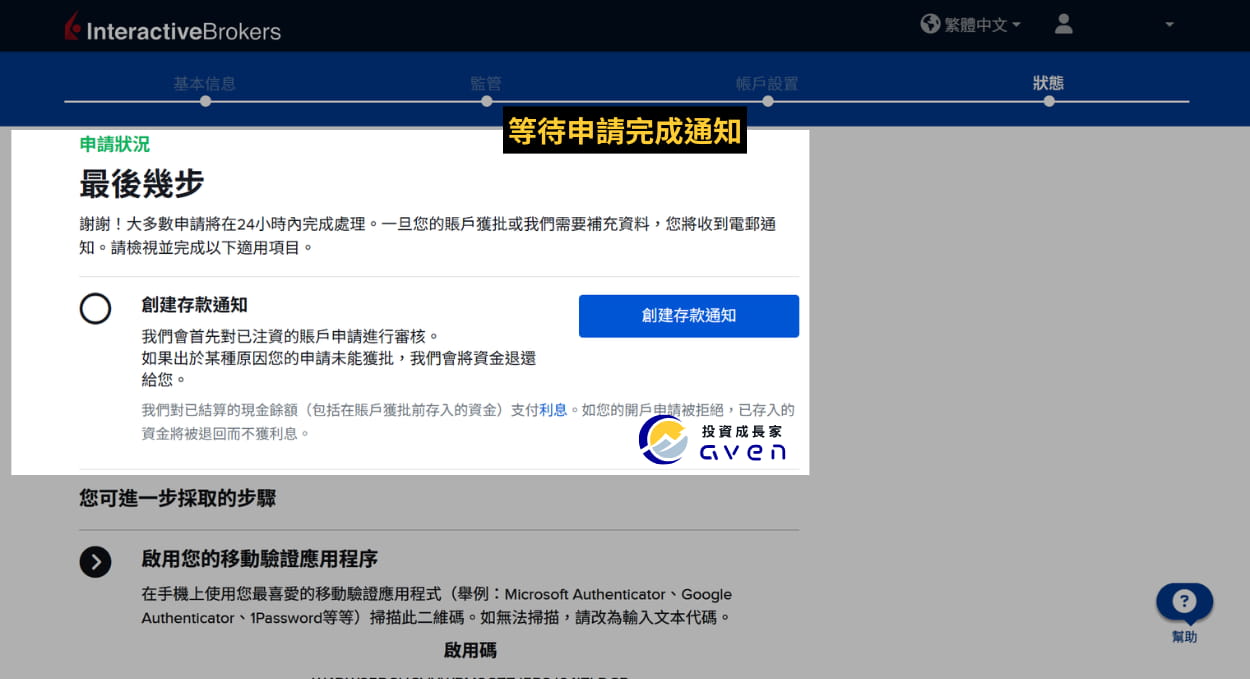This screenshot has width=1250, height=679.
Task: Go to the 帳戶設置 step
Action: point(767,84)
